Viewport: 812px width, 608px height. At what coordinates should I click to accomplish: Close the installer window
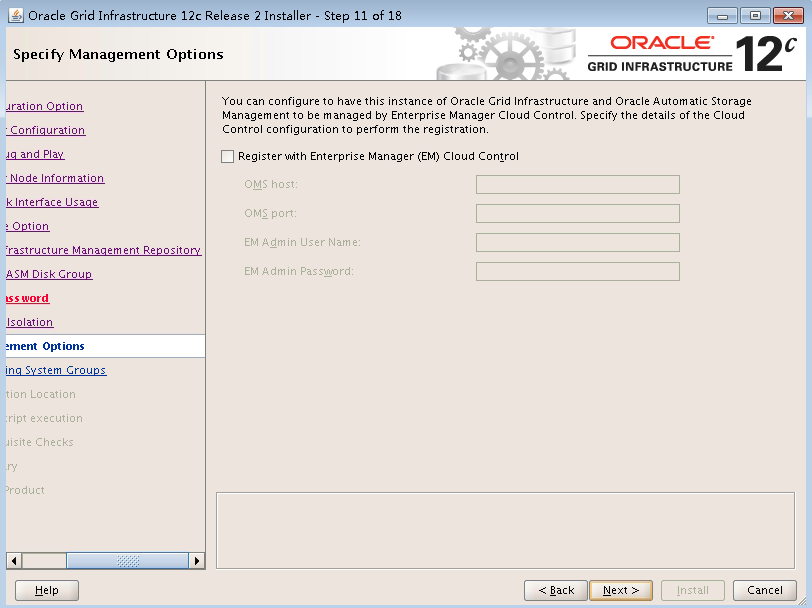[x=788, y=16]
